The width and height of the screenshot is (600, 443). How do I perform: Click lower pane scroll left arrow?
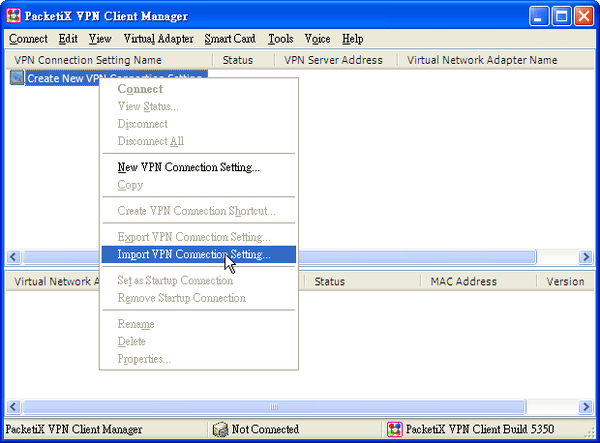point(13,406)
